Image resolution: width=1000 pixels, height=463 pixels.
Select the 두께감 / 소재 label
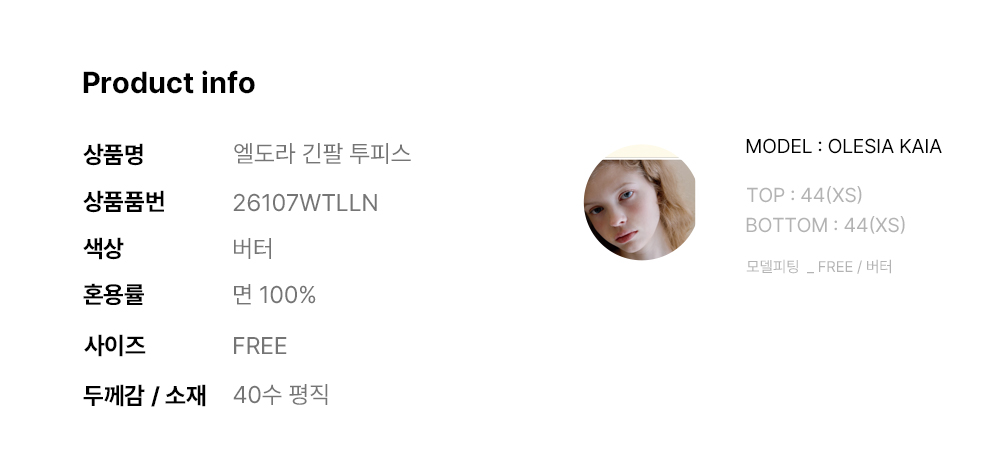(144, 395)
